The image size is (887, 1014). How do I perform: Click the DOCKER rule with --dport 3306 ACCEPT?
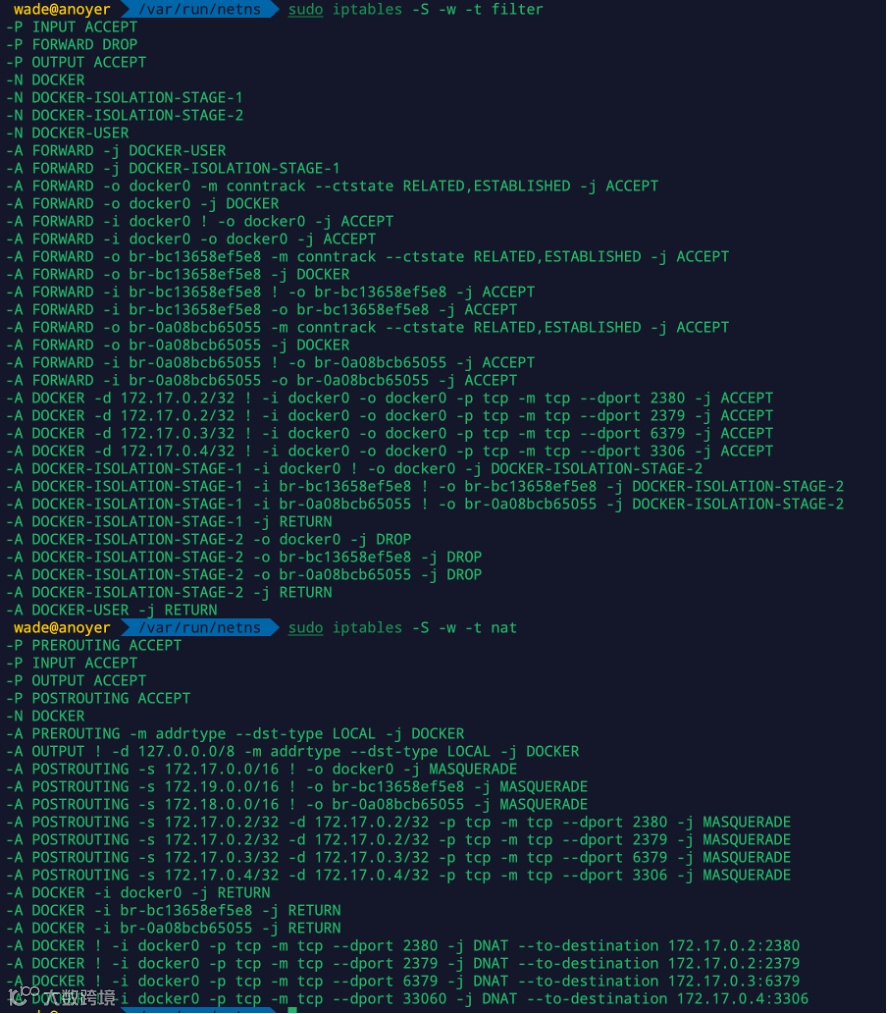pos(390,451)
